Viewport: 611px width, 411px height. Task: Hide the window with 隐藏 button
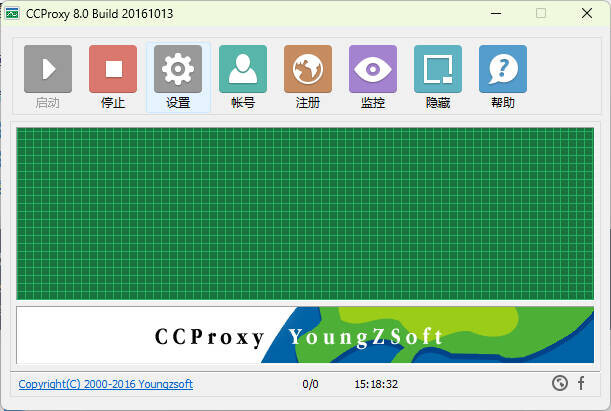[438, 70]
